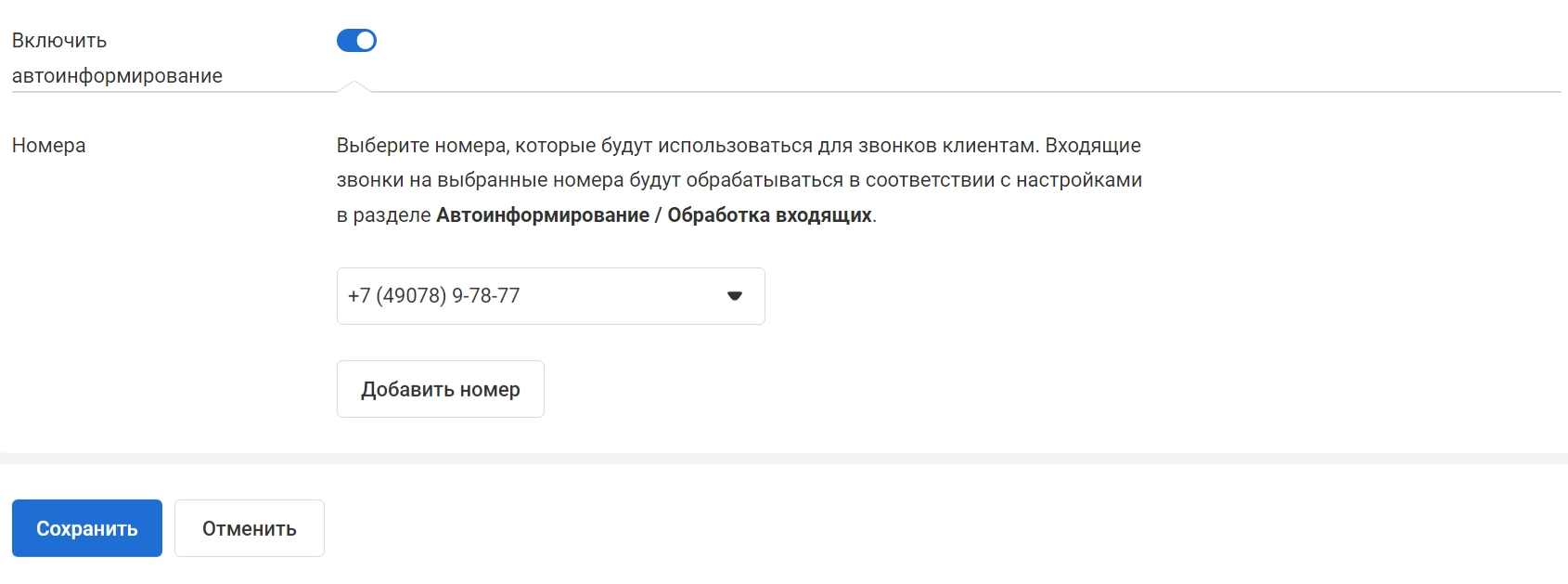
Task: Click the 'Включить автоинформирование' label
Action: point(117,58)
